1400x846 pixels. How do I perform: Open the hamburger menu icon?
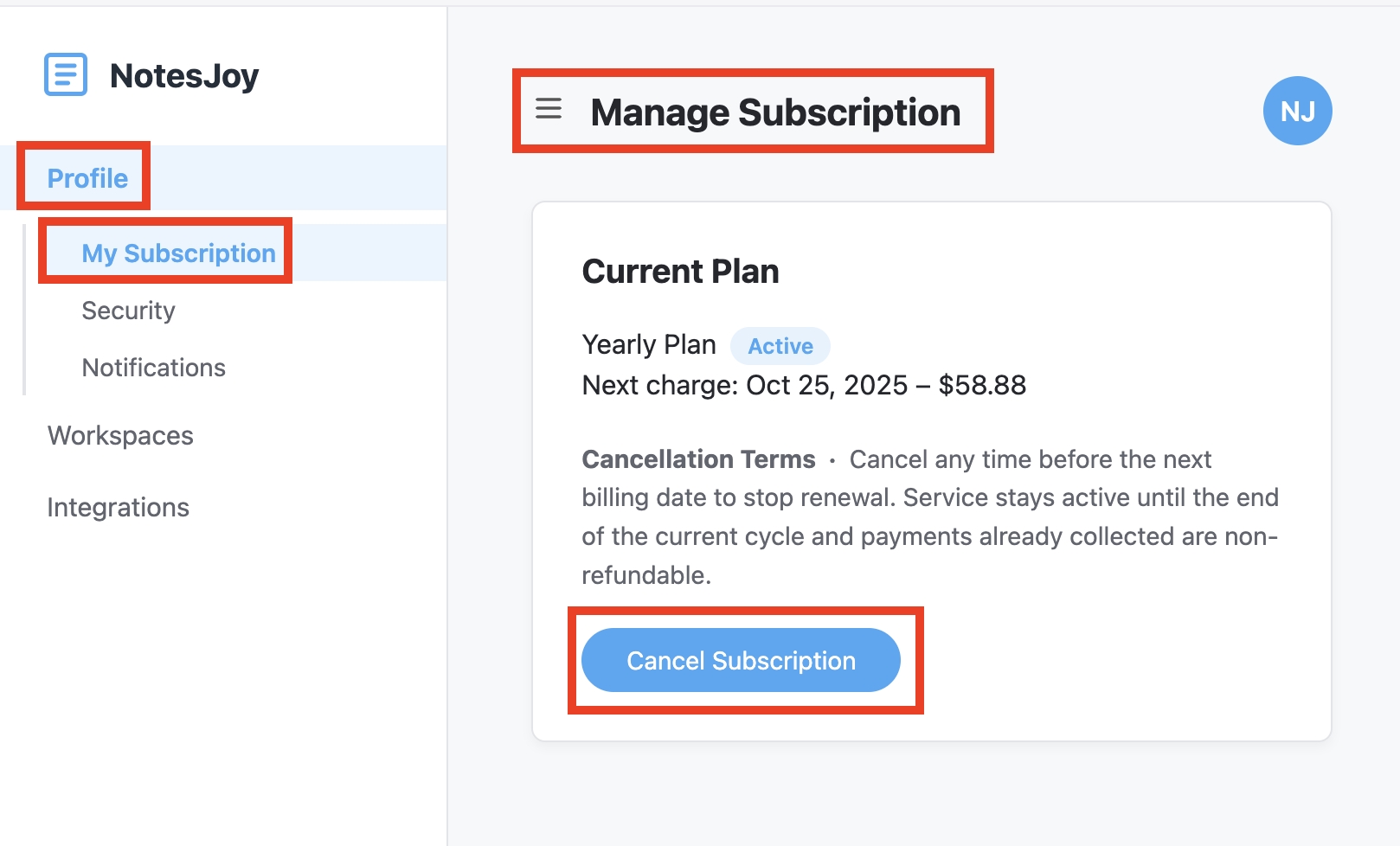click(549, 109)
